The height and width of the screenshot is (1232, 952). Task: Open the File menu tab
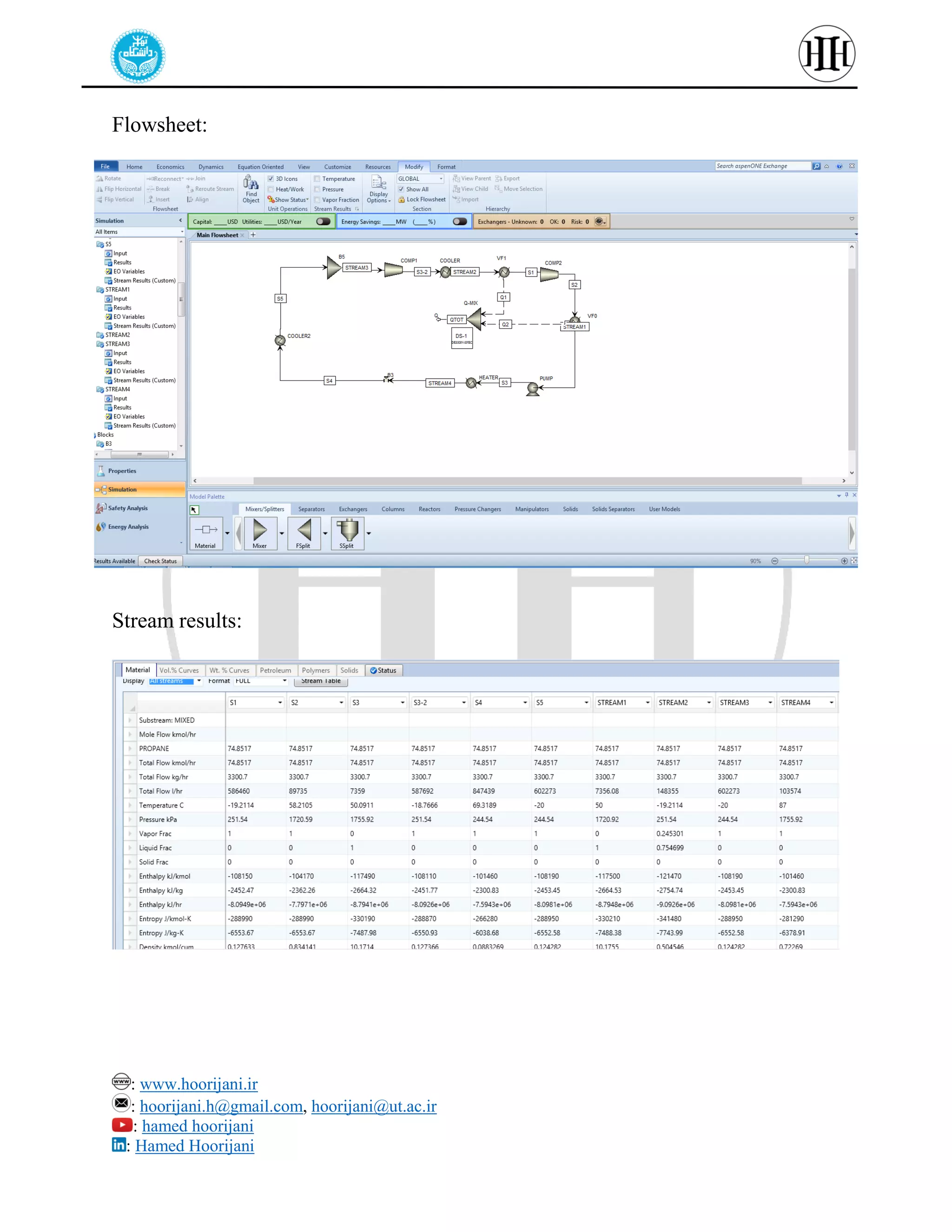(106, 166)
